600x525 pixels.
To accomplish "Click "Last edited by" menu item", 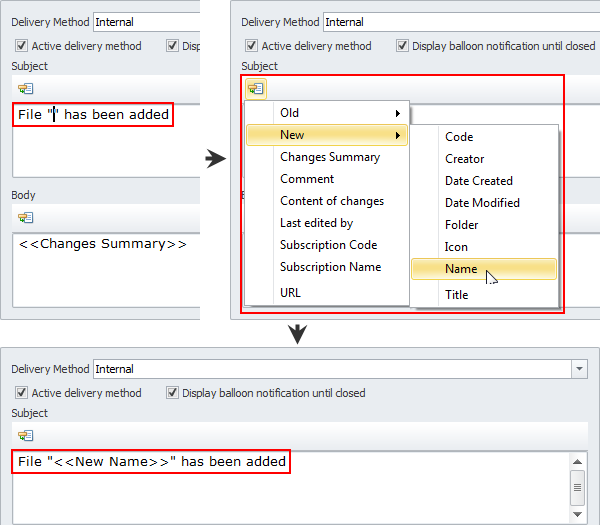I will (x=316, y=223).
